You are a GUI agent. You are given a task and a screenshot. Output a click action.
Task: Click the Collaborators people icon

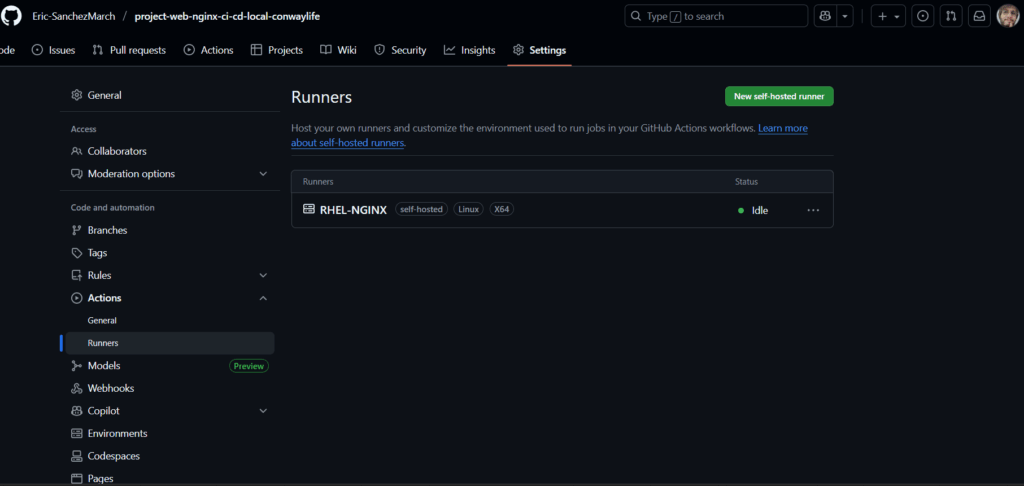point(76,151)
